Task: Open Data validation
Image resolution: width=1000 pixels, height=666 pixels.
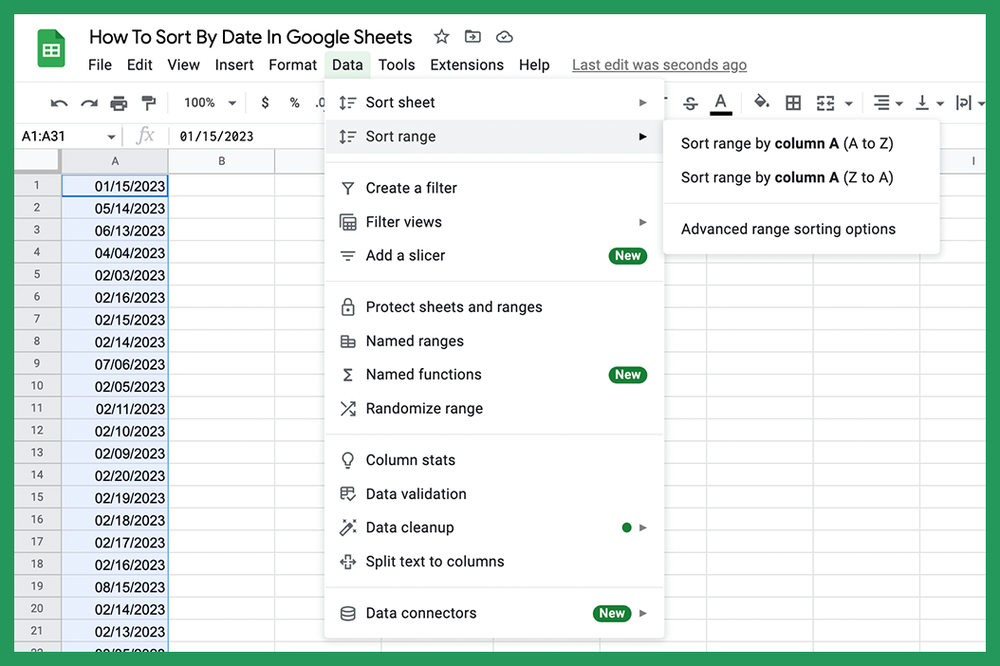Action: click(x=494, y=494)
